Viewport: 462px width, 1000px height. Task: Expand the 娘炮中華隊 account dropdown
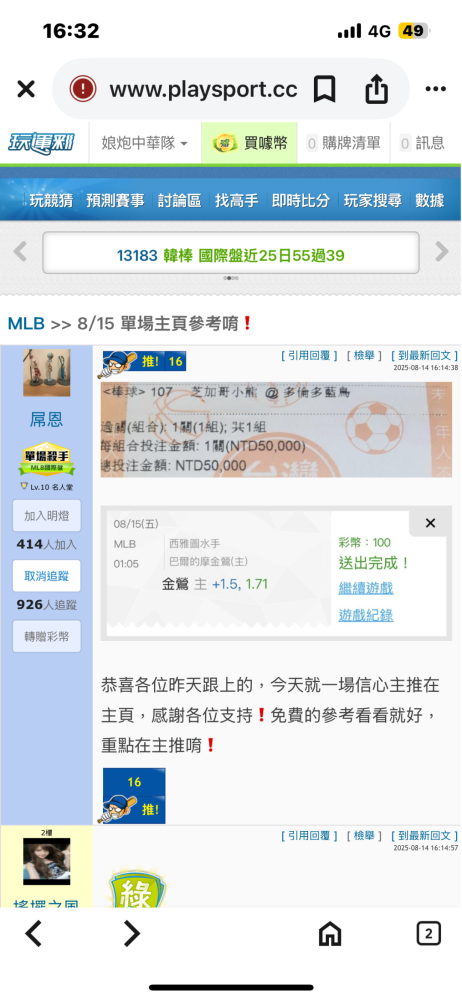coord(145,143)
